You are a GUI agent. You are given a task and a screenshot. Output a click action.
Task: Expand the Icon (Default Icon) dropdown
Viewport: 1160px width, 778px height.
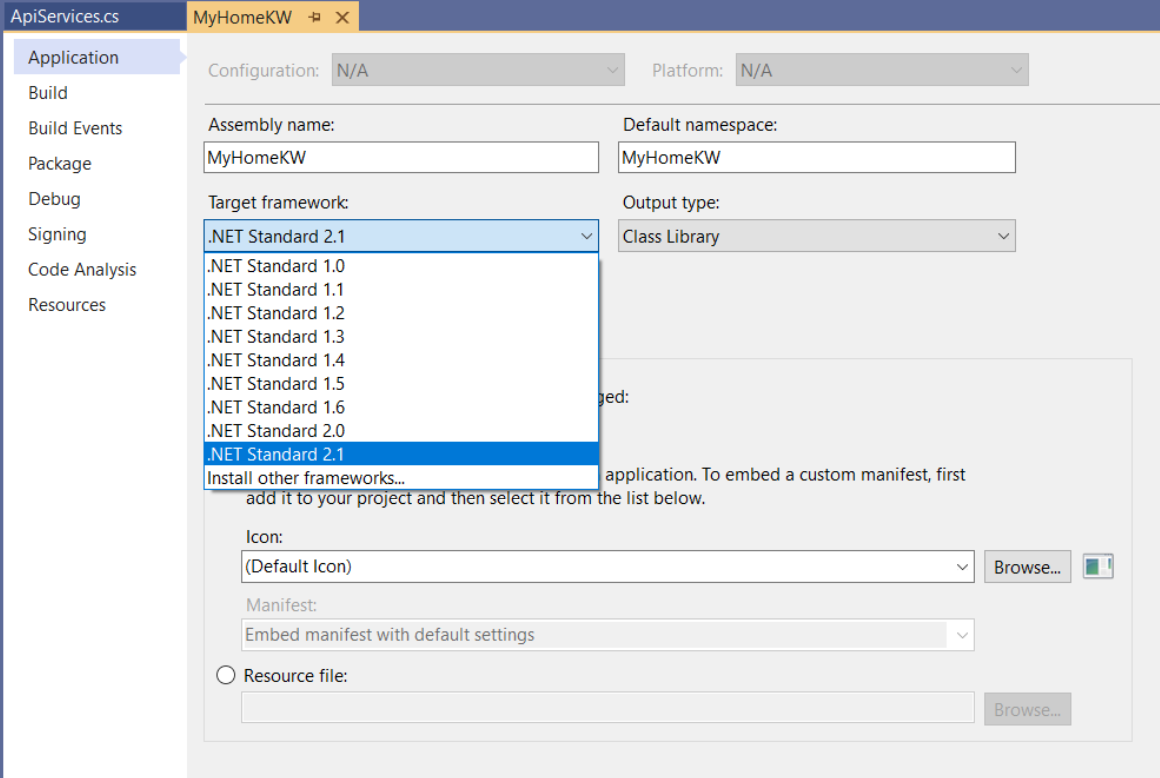[x=607, y=566]
